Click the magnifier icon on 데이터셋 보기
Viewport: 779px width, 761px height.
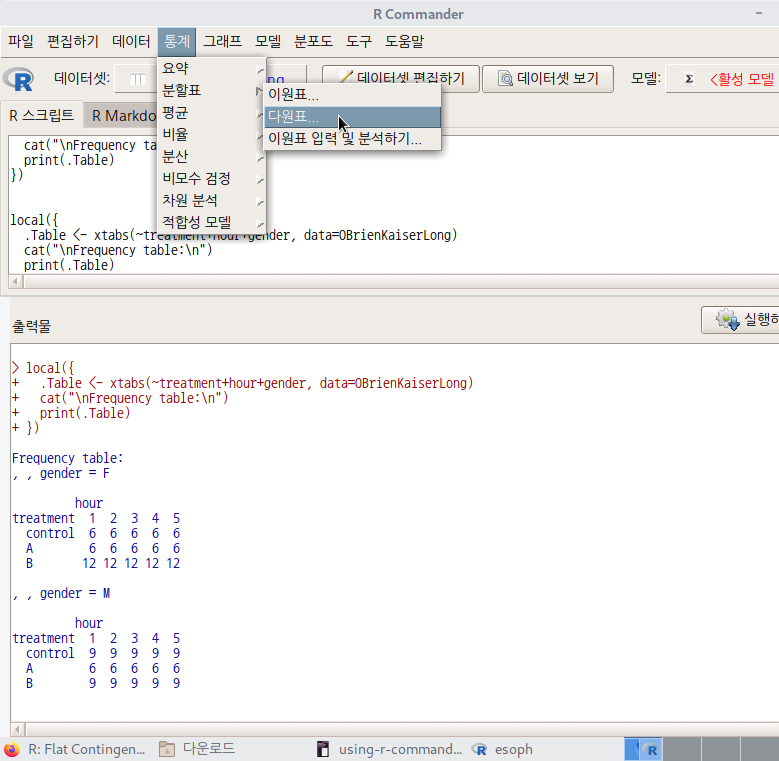[x=505, y=78]
